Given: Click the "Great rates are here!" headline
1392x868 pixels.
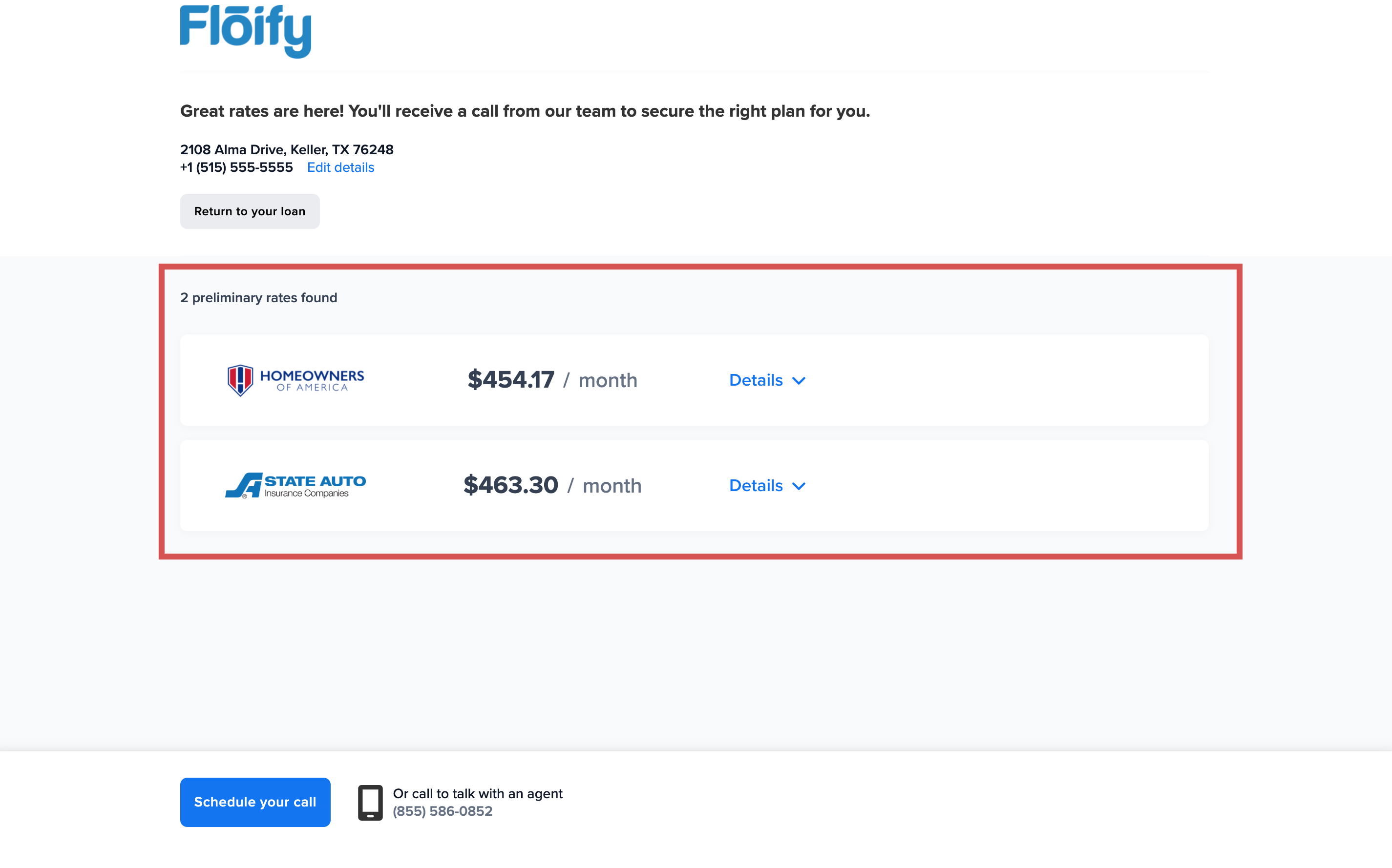Looking at the screenshot, I should tap(525, 111).
